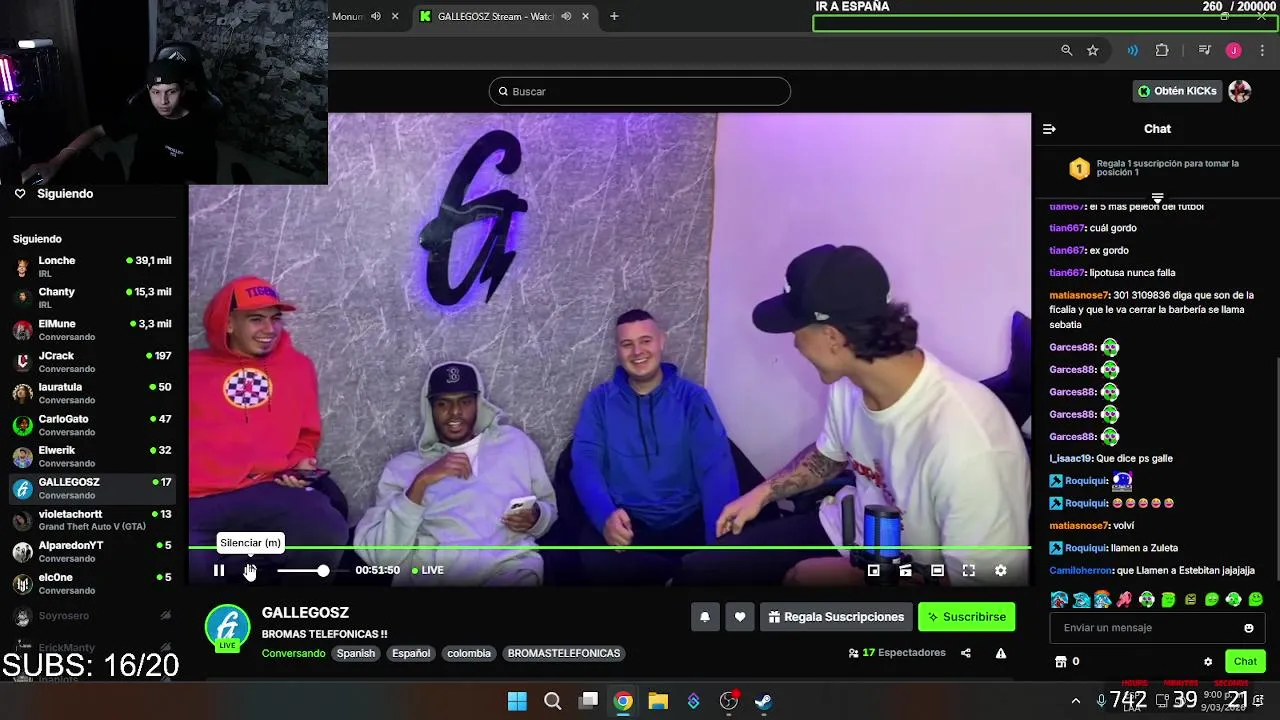This screenshot has width=1280, height=720.
Task: Open ElMune channel in sidebar
Action: (x=94, y=330)
